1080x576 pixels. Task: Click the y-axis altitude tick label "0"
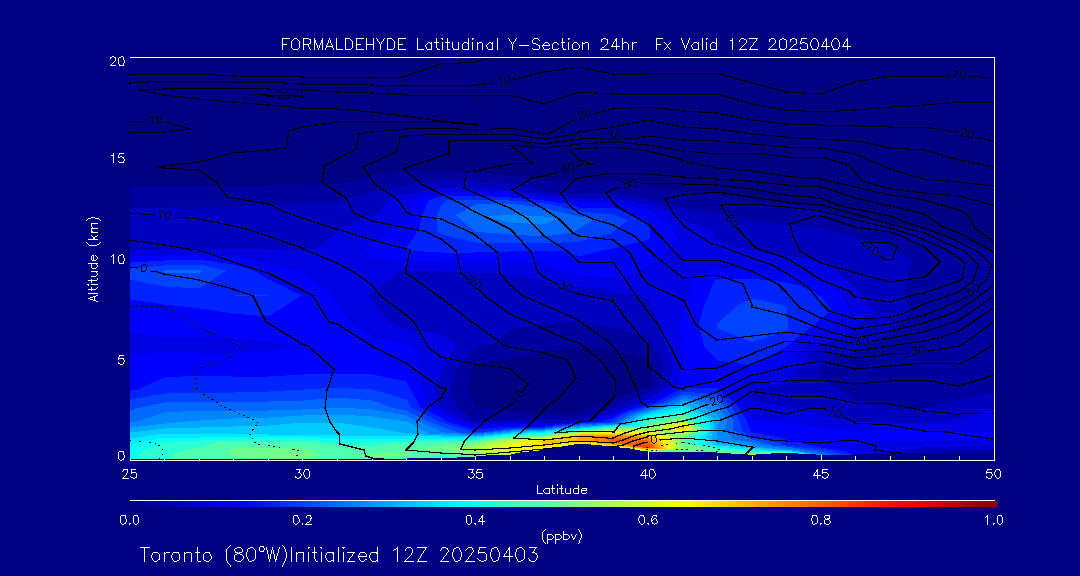coord(119,455)
